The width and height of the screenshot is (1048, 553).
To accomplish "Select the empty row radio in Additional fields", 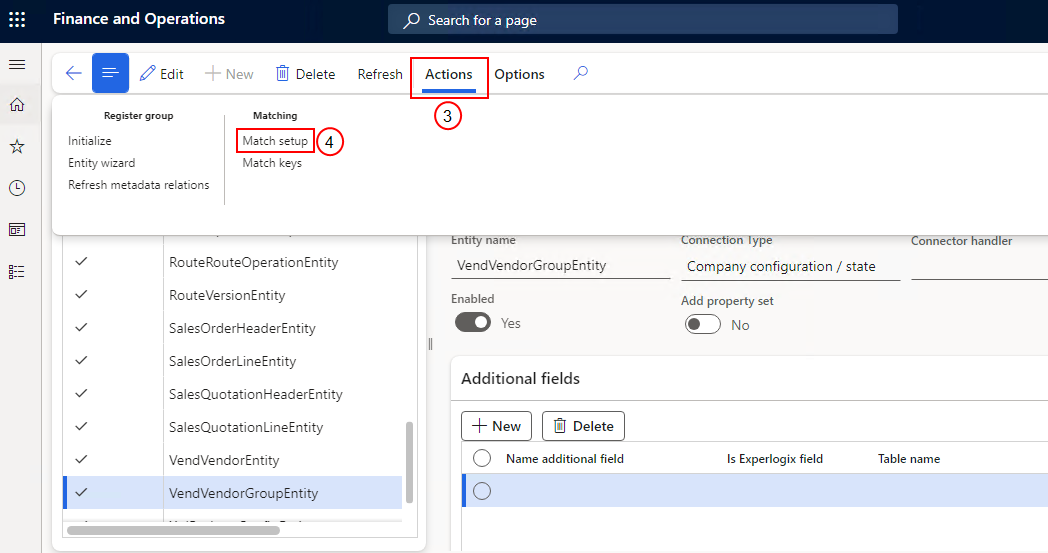I will (x=482, y=491).
